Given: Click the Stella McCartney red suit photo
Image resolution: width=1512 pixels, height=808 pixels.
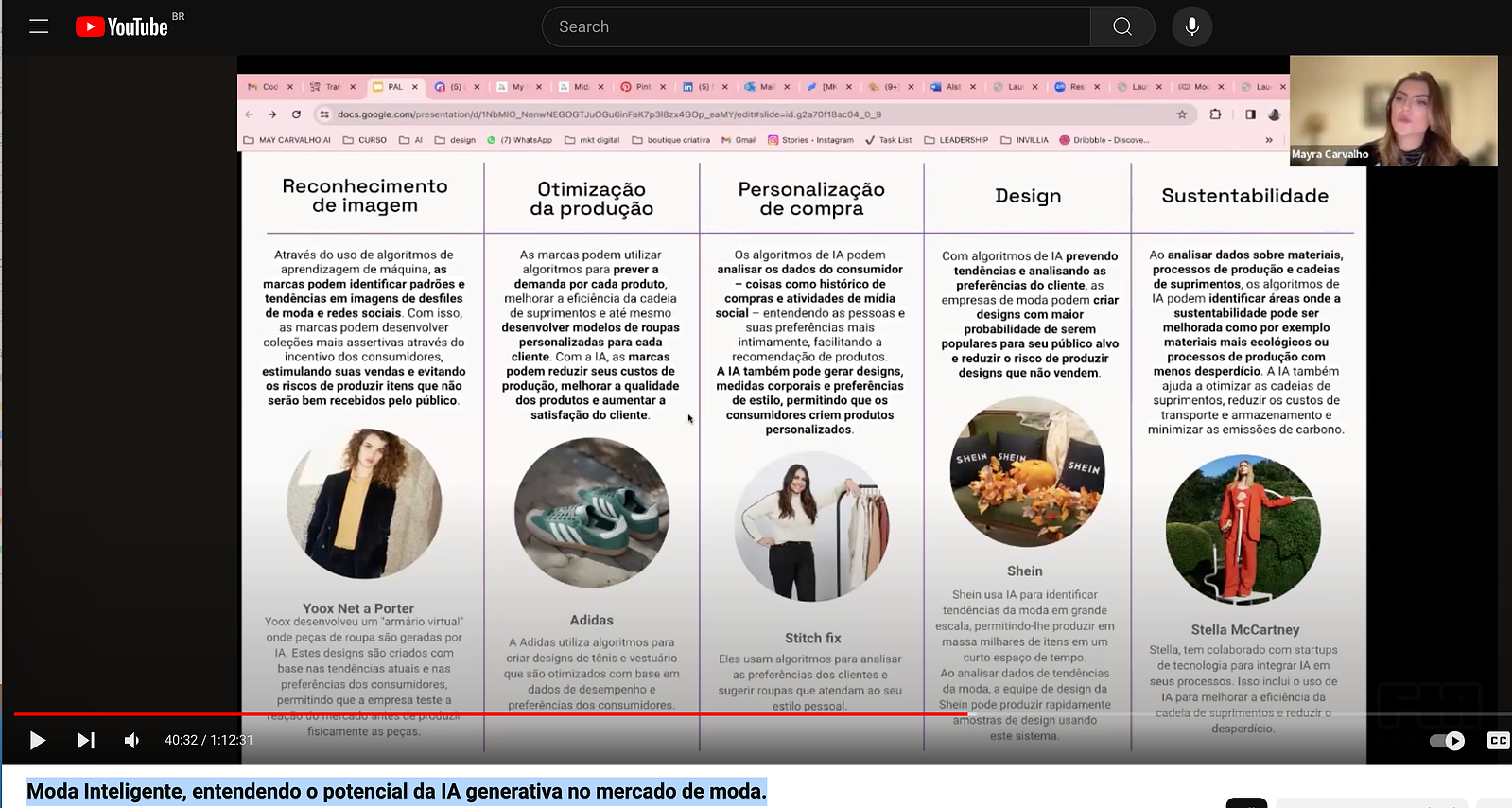Looking at the screenshot, I should [1243, 530].
